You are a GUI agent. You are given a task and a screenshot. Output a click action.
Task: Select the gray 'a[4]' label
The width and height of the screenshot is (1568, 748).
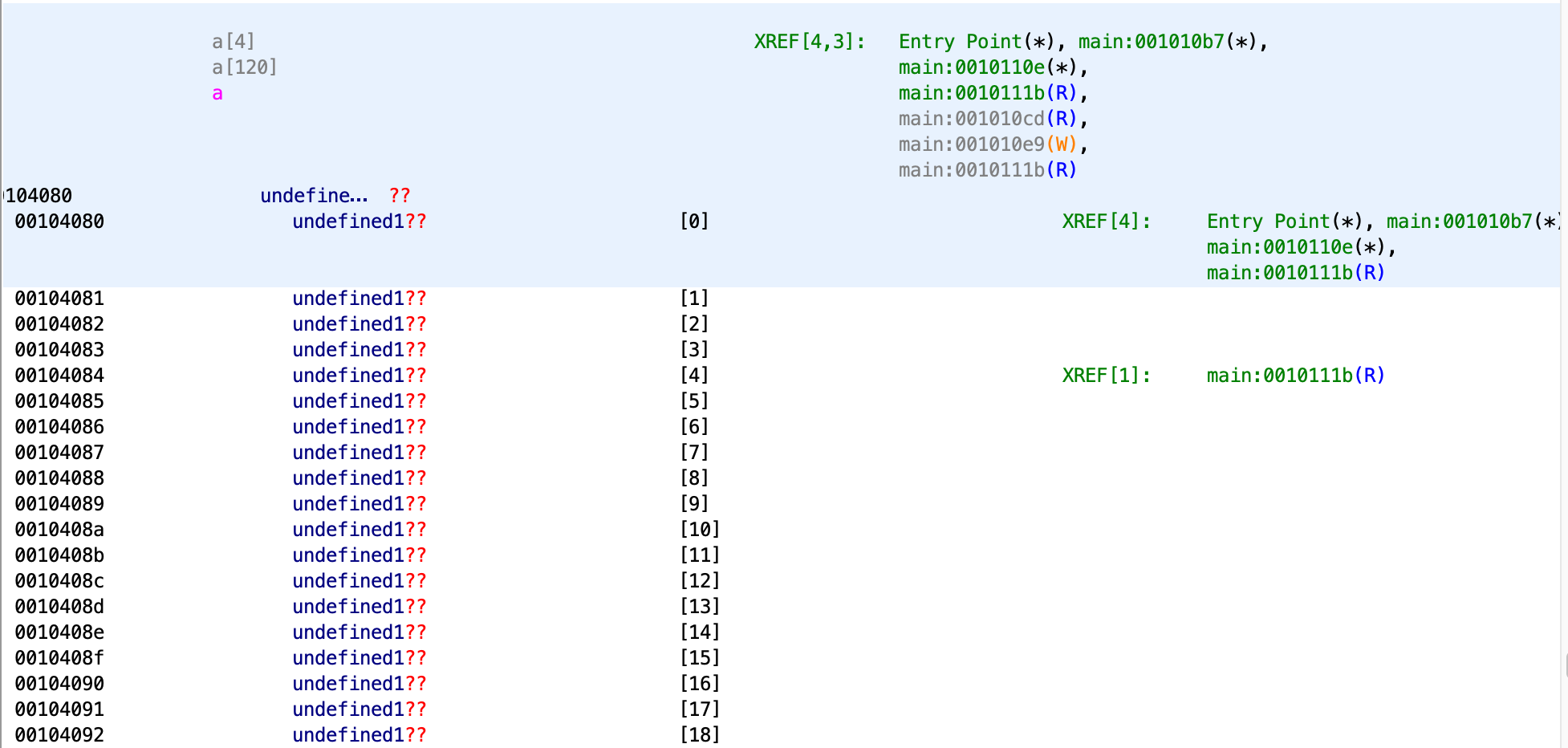click(233, 42)
